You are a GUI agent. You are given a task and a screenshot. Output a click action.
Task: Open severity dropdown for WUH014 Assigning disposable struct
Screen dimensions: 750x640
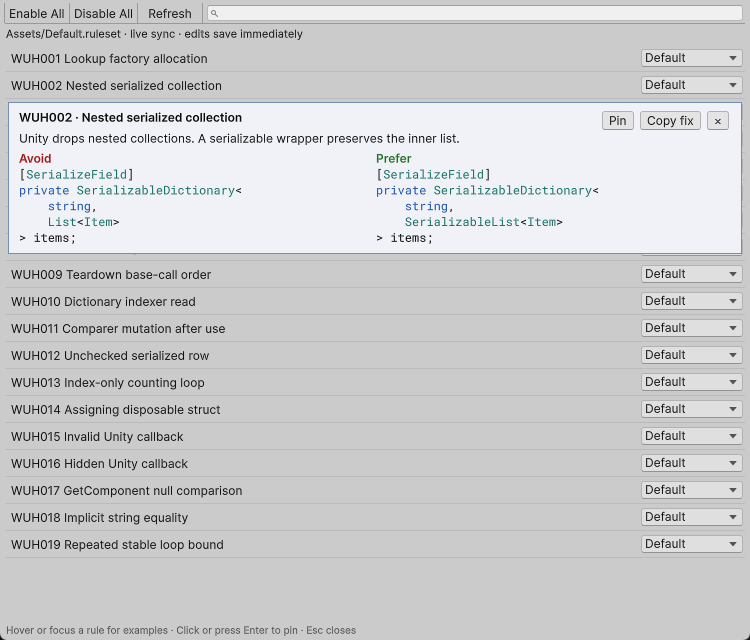click(691, 409)
